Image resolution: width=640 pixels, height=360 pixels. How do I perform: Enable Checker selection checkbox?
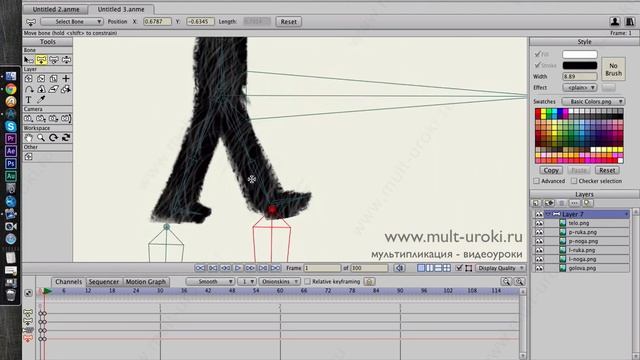pyautogui.click(x=573, y=181)
